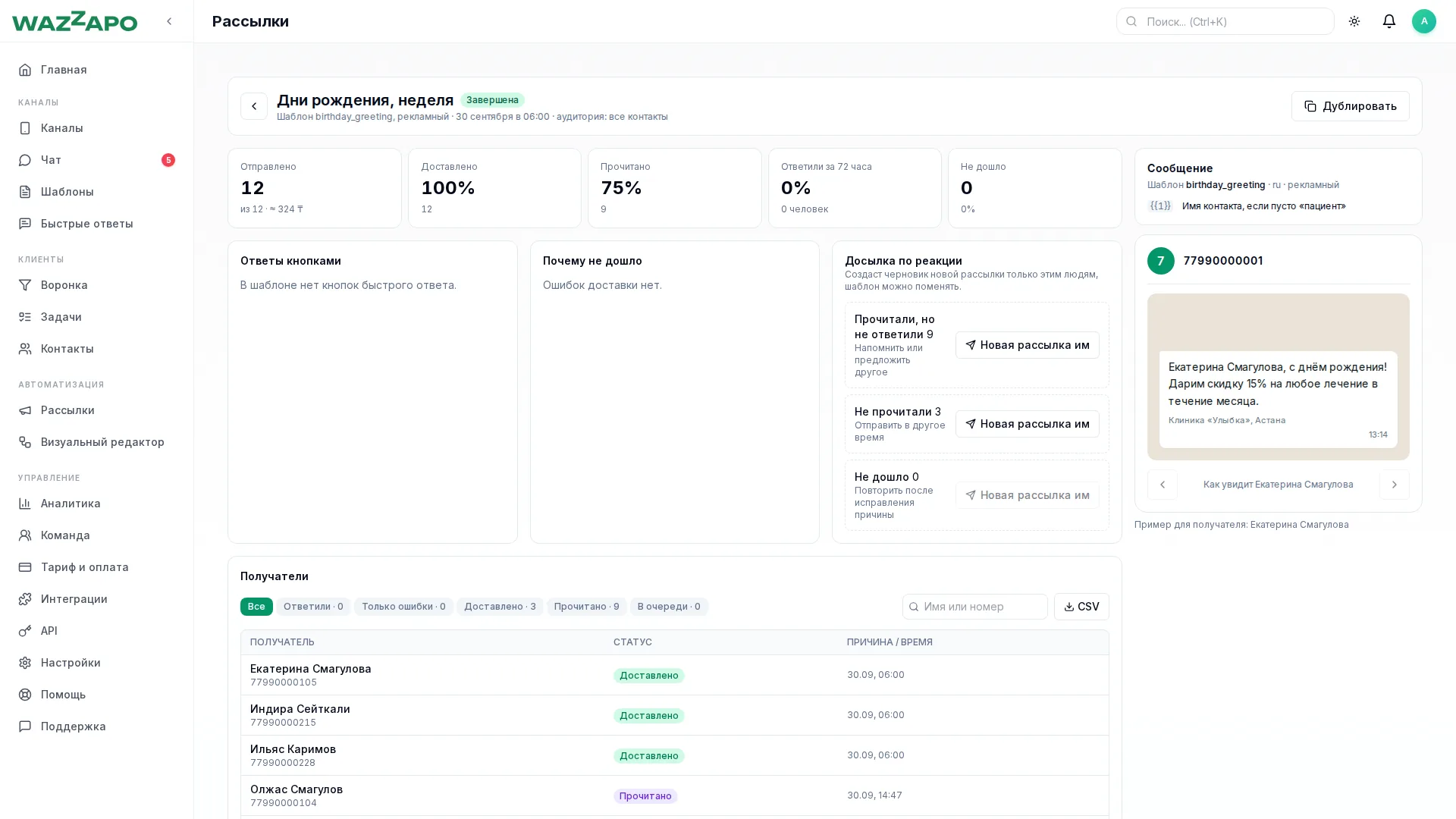1456x819 pixels.
Task: Open Быстрые ответы section
Action: (x=96, y=224)
